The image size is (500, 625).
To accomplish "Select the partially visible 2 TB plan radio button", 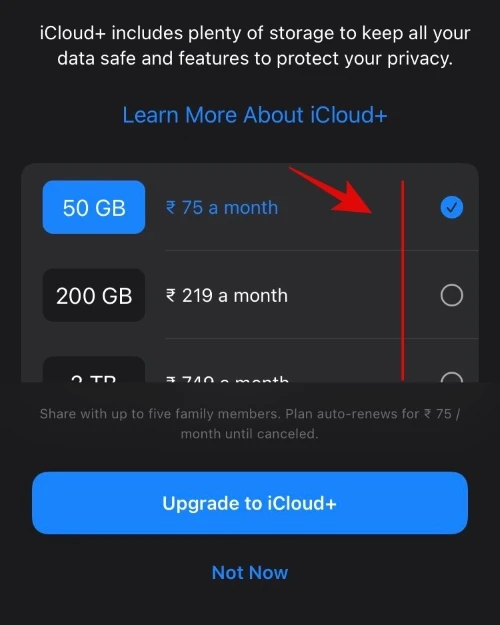I will click(451, 377).
